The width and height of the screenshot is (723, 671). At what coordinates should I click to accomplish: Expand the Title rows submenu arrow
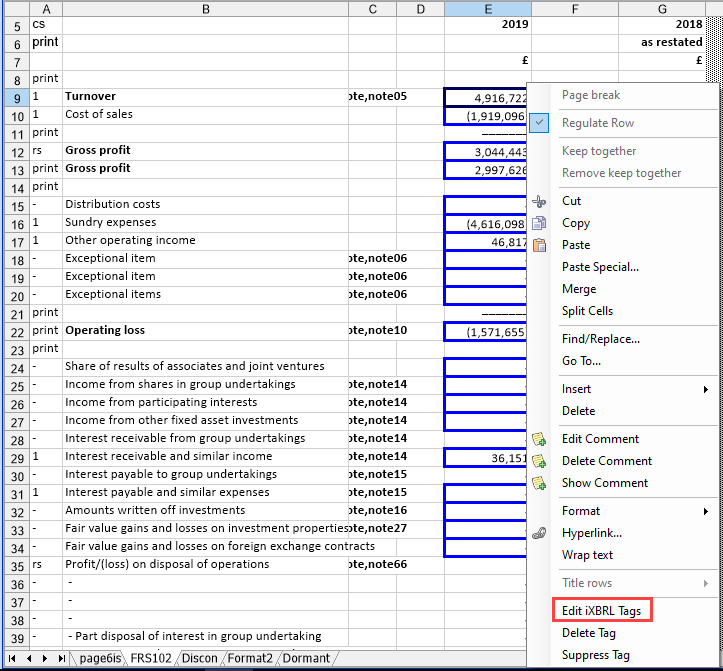pos(705,583)
